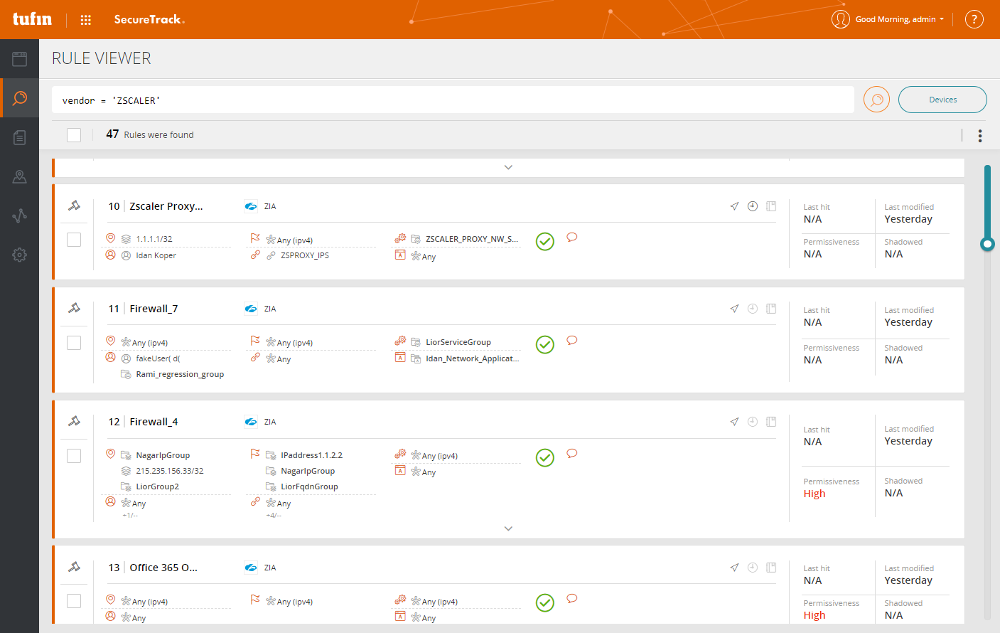Open the comment bubble on Firewall_7

tap(572, 341)
